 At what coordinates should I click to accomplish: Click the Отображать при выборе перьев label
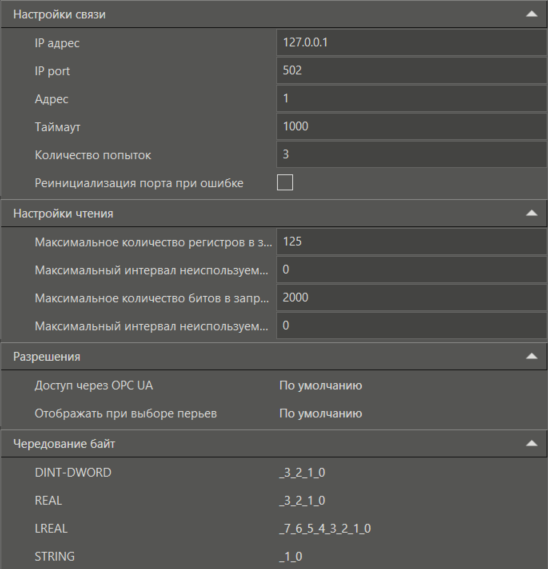point(126,413)
